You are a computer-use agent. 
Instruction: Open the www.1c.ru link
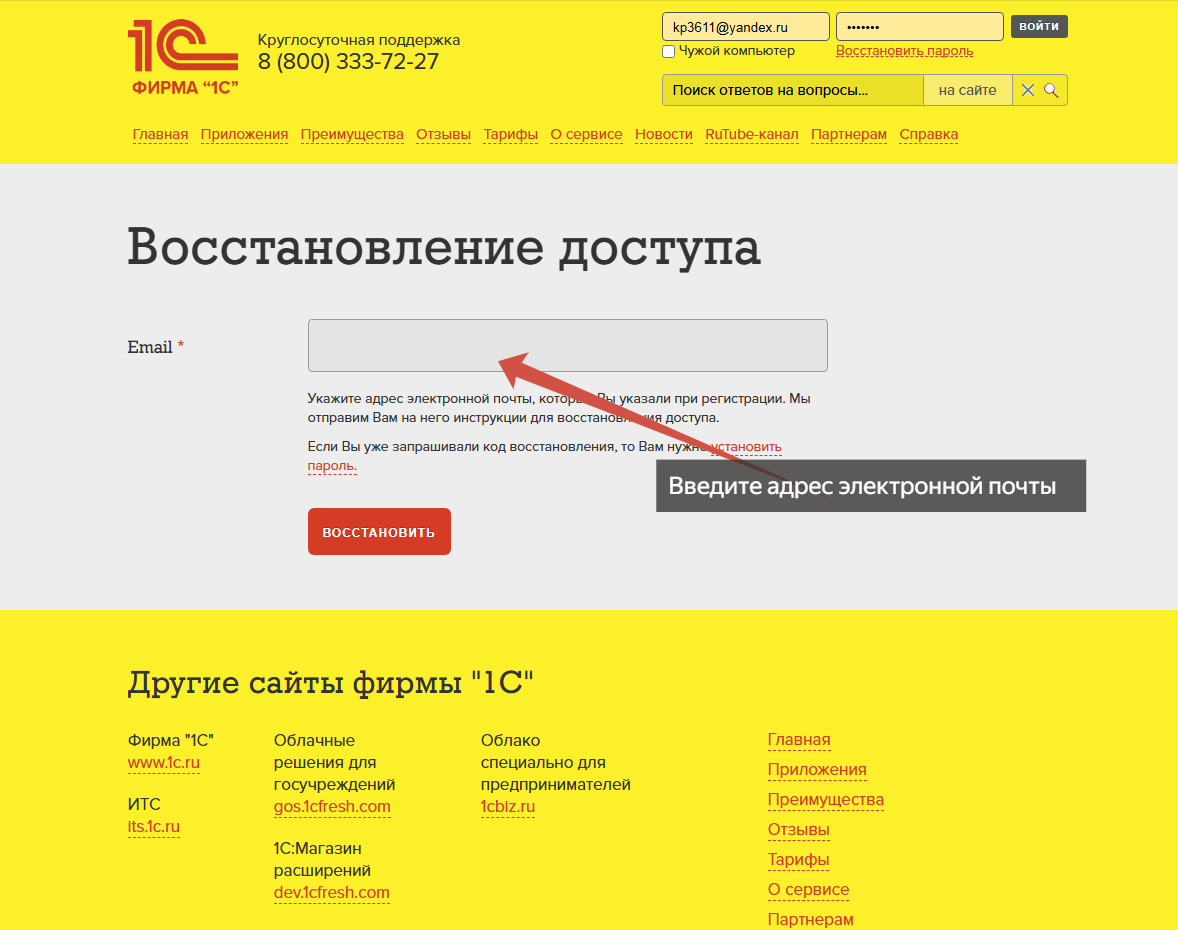[164, 762]
